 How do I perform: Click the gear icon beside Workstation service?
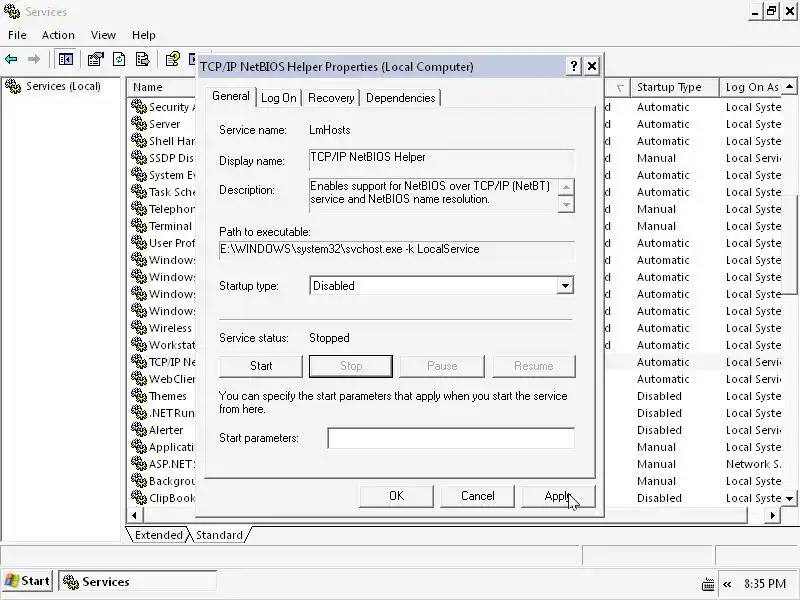click(x=139, y=344)
